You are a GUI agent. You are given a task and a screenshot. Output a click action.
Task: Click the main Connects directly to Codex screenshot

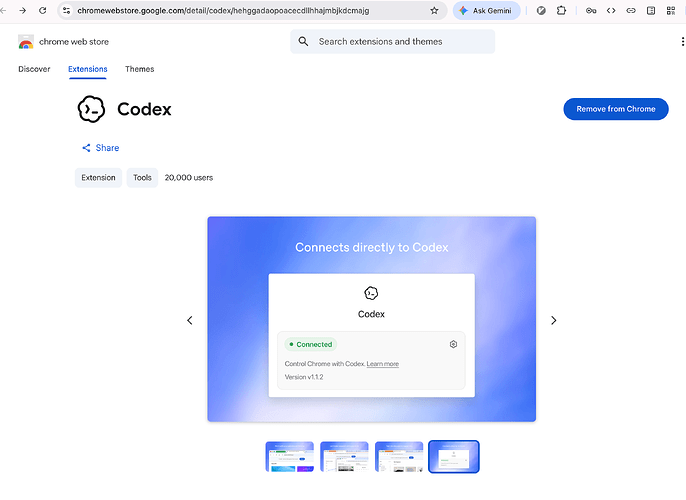[x=371, y=319]
